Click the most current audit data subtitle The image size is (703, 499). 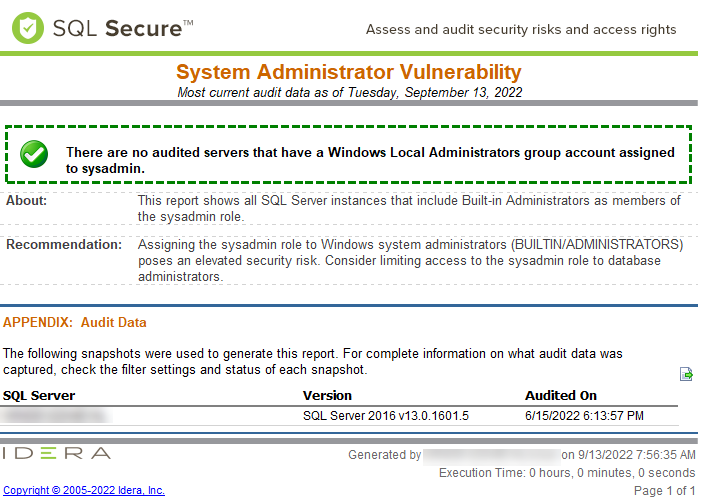point(349,92)
